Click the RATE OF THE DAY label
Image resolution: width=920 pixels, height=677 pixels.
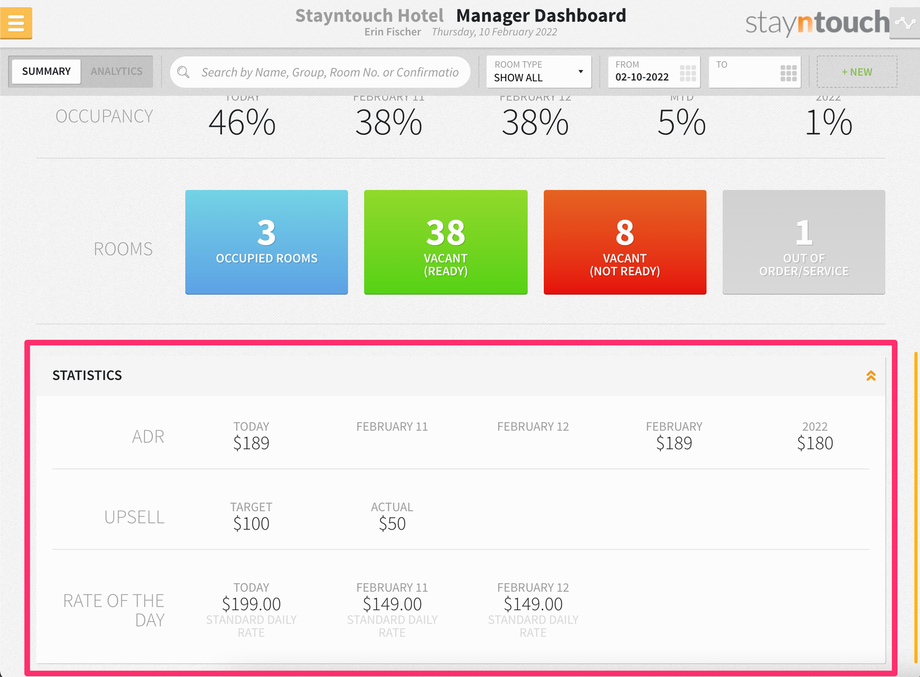coord(114,610)
